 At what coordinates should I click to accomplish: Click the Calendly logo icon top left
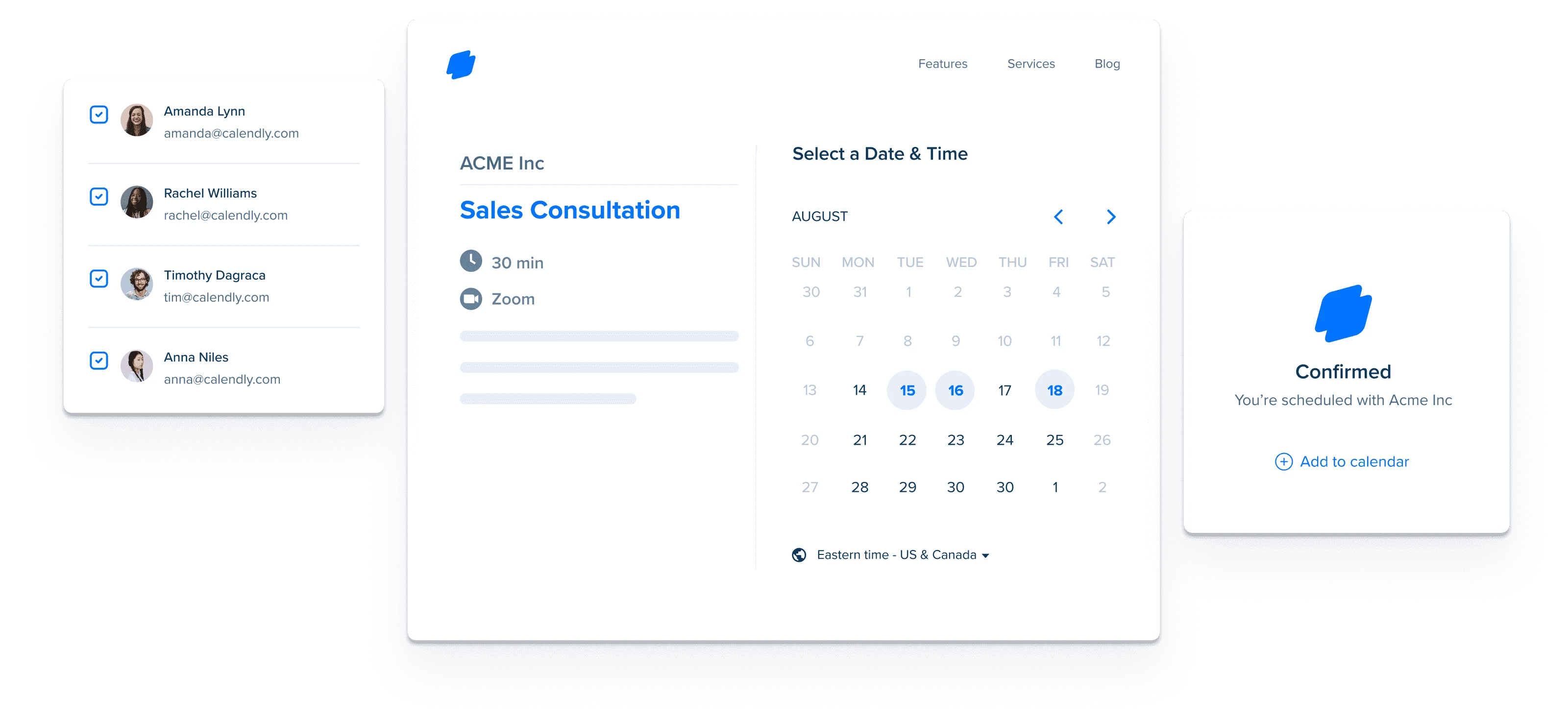tap(462, 65)
